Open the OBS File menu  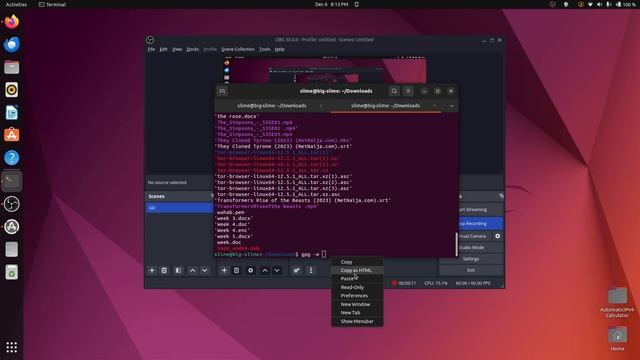(x=151, y=49)
